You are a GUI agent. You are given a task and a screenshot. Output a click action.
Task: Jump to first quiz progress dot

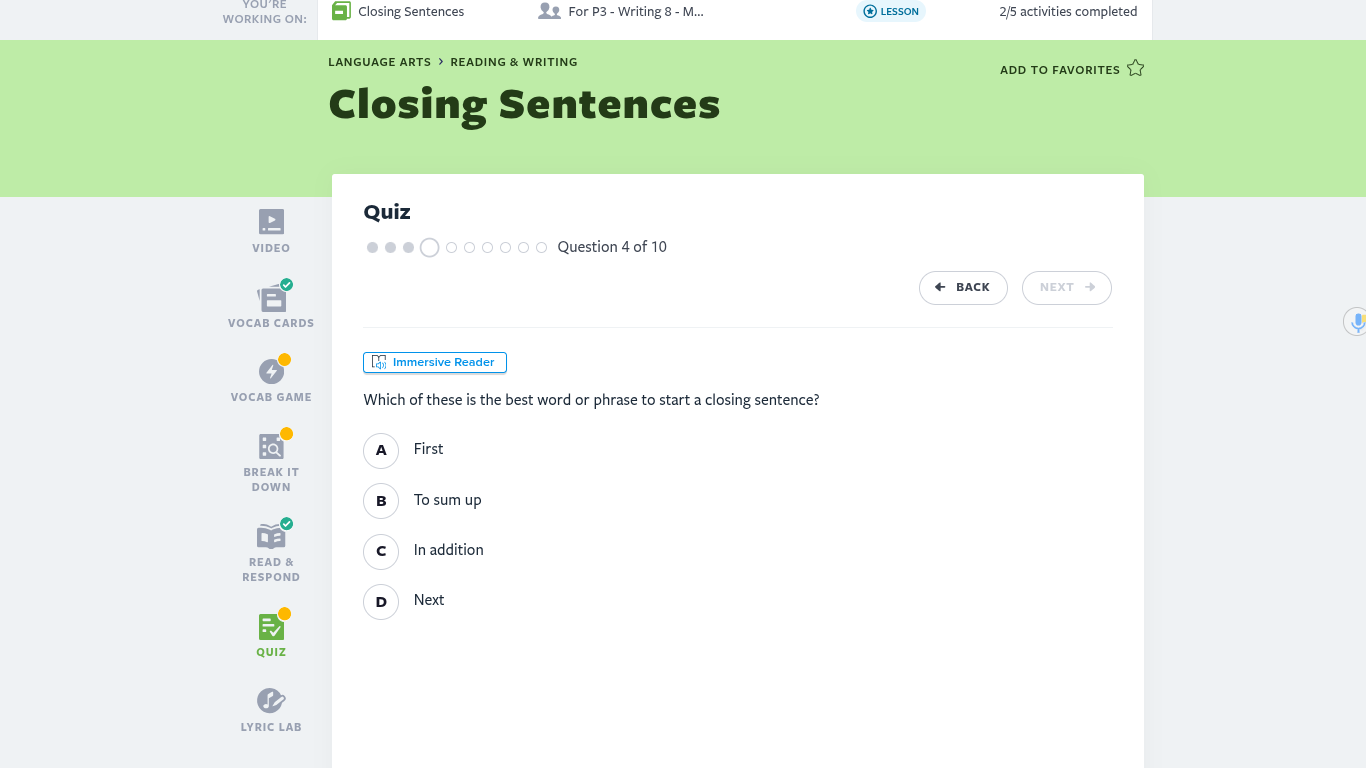click(x=372, y=247)
